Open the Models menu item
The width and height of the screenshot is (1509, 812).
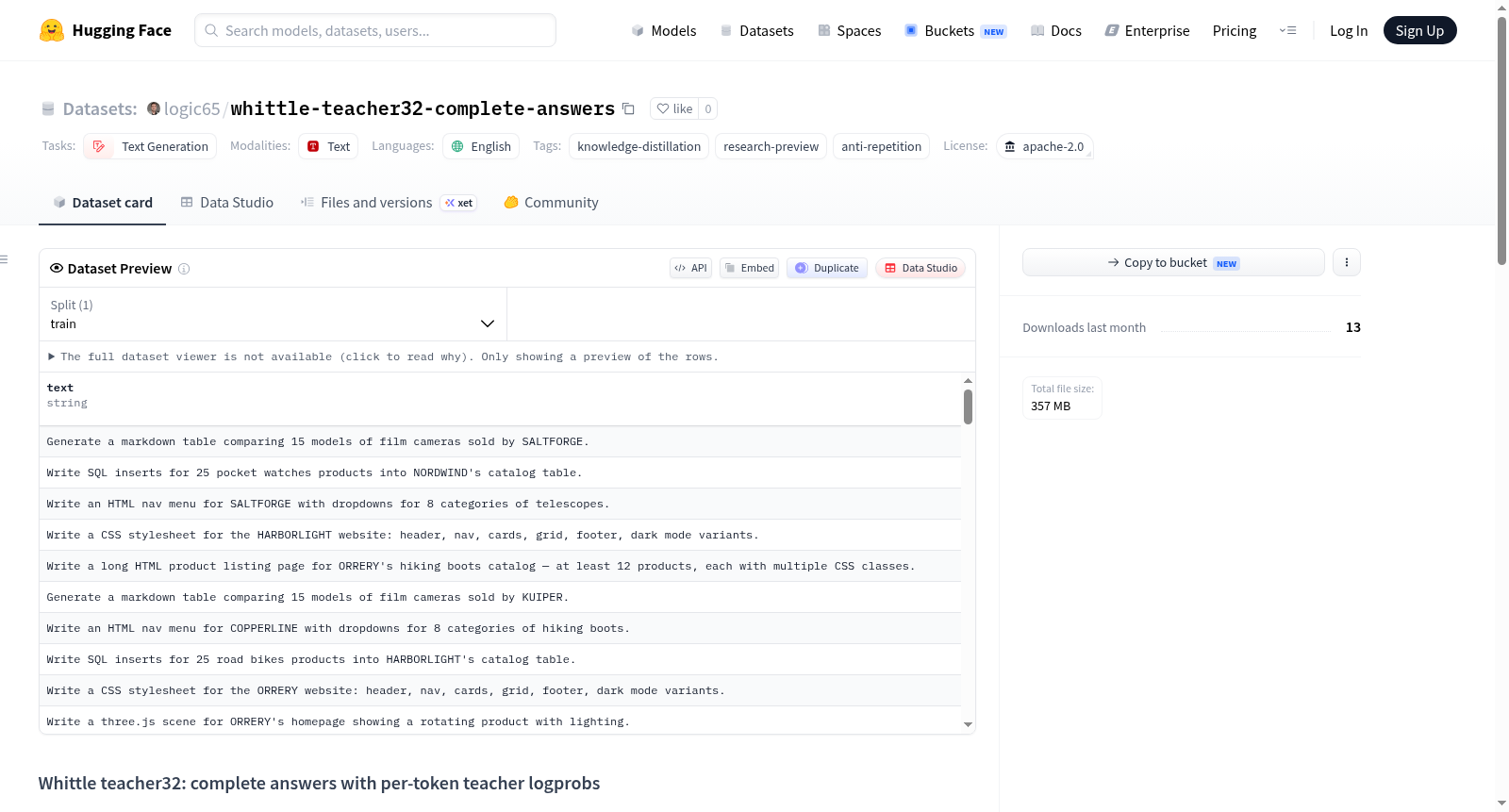[x=664, y=30]
